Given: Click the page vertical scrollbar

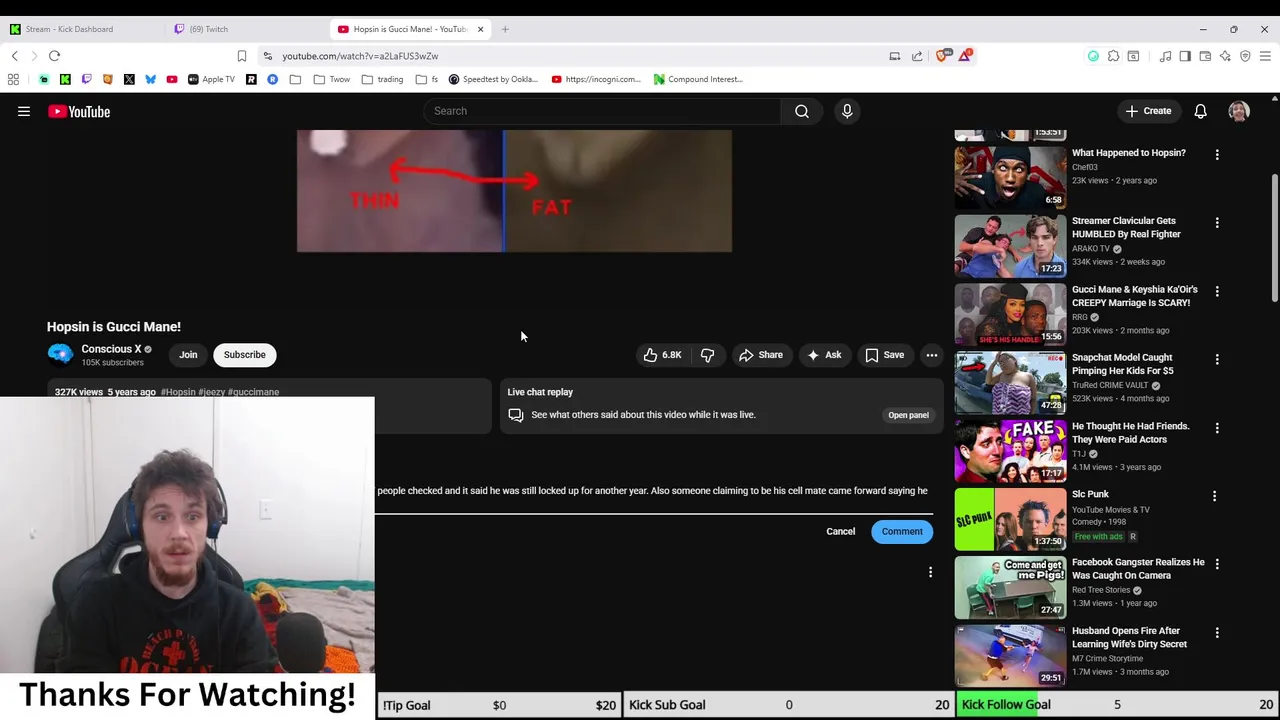Looking at the screenshot, I should pyautogui.click(x=1274, y=237).
